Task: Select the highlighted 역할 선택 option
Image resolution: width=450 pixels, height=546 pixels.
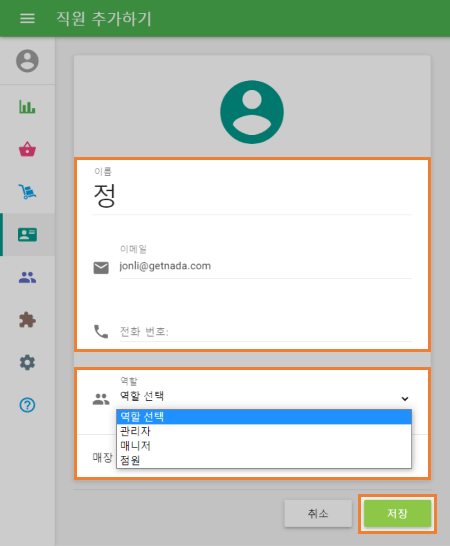Action: 264,417
